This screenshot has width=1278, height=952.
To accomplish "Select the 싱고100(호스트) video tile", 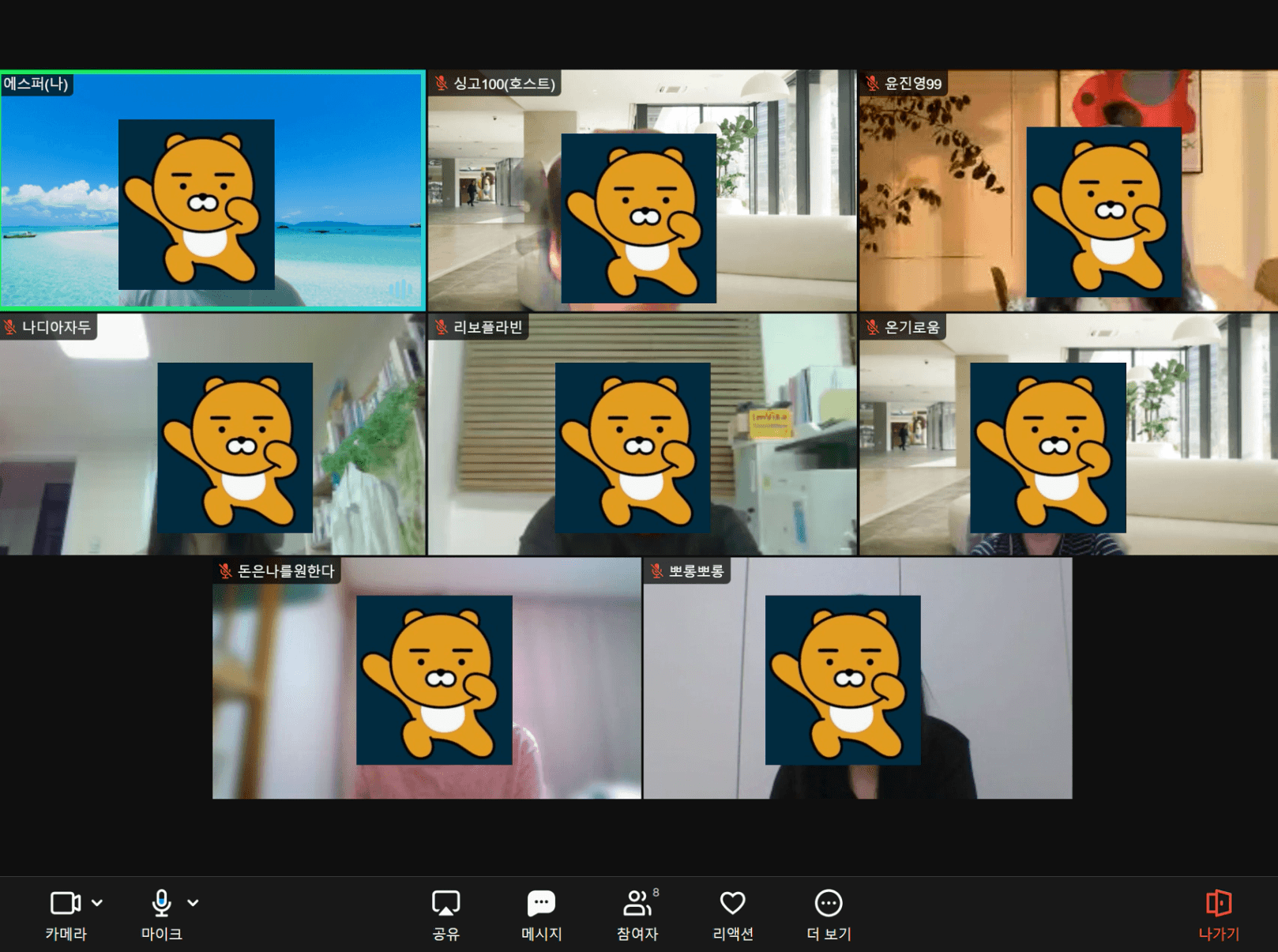I will click(x=642, y=190).
